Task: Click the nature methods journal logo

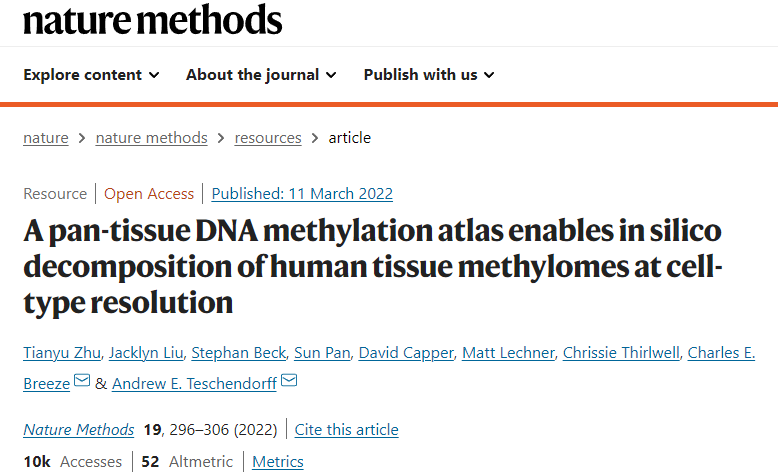Action: point(152,19)
